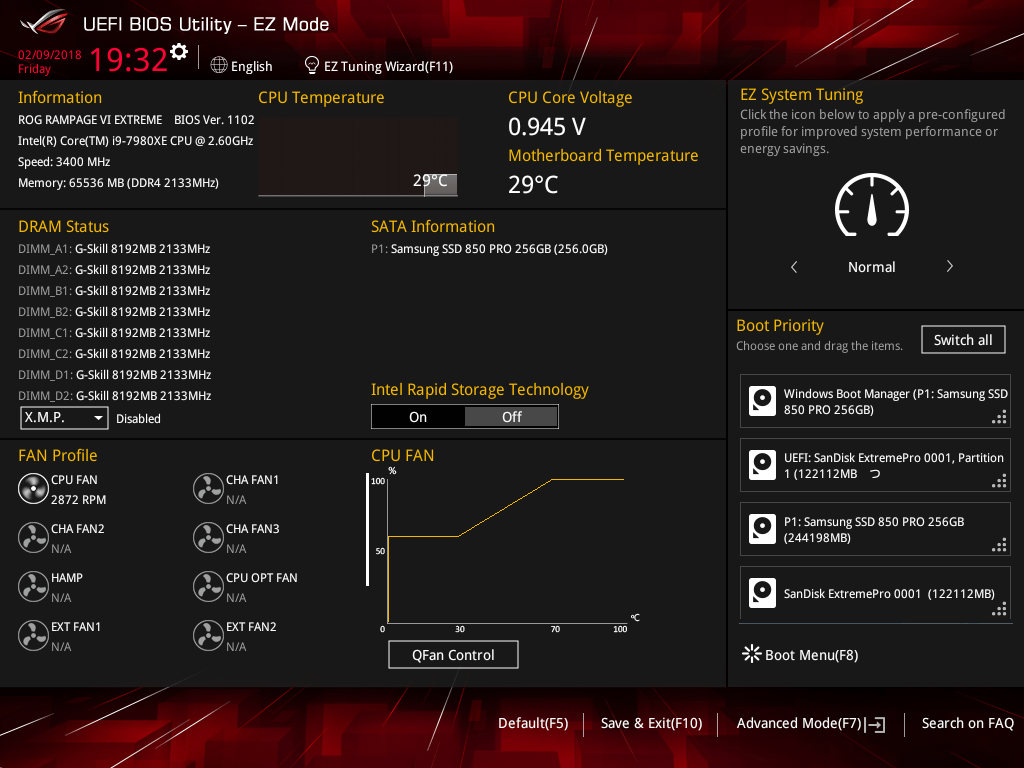1024x768 pixels.
Task: Click the BIOS Ver. 1102 text
Action: [214, 120]
